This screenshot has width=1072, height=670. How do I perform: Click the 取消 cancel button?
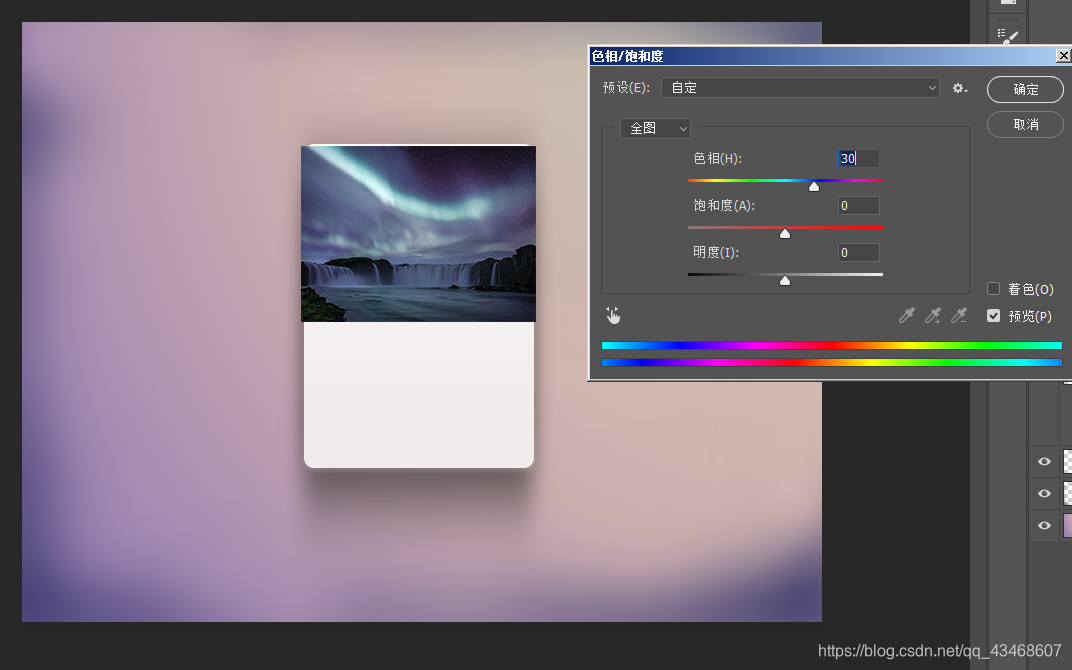point(1024,124)
